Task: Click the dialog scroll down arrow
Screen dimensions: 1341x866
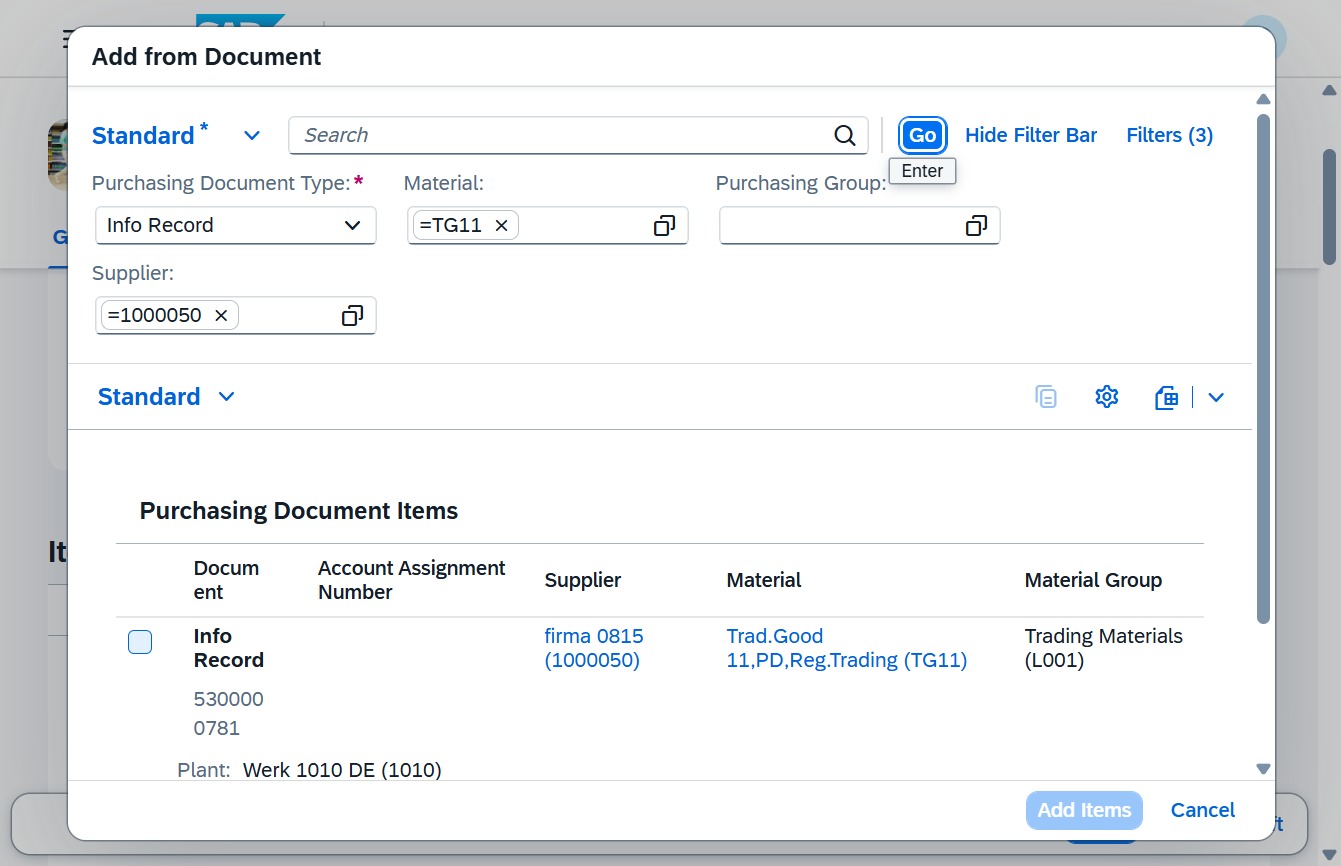Action: [x=1263, y=769]
